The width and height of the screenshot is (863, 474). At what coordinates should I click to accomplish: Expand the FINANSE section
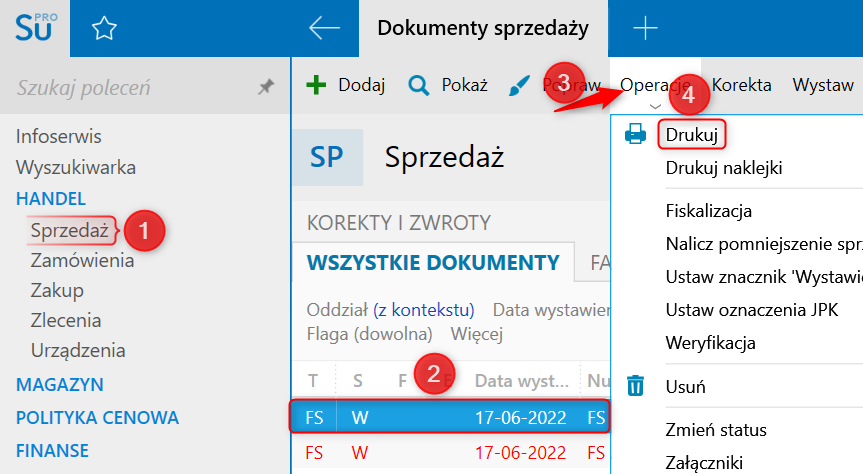(x=53, y=450)
